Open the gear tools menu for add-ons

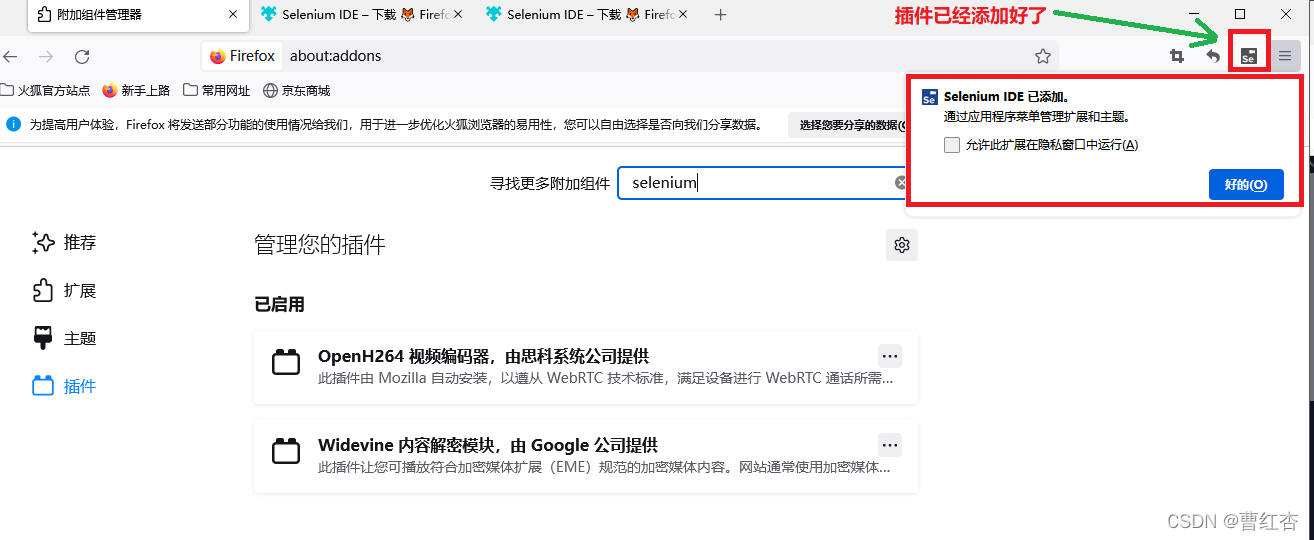[x=902, y=245]
